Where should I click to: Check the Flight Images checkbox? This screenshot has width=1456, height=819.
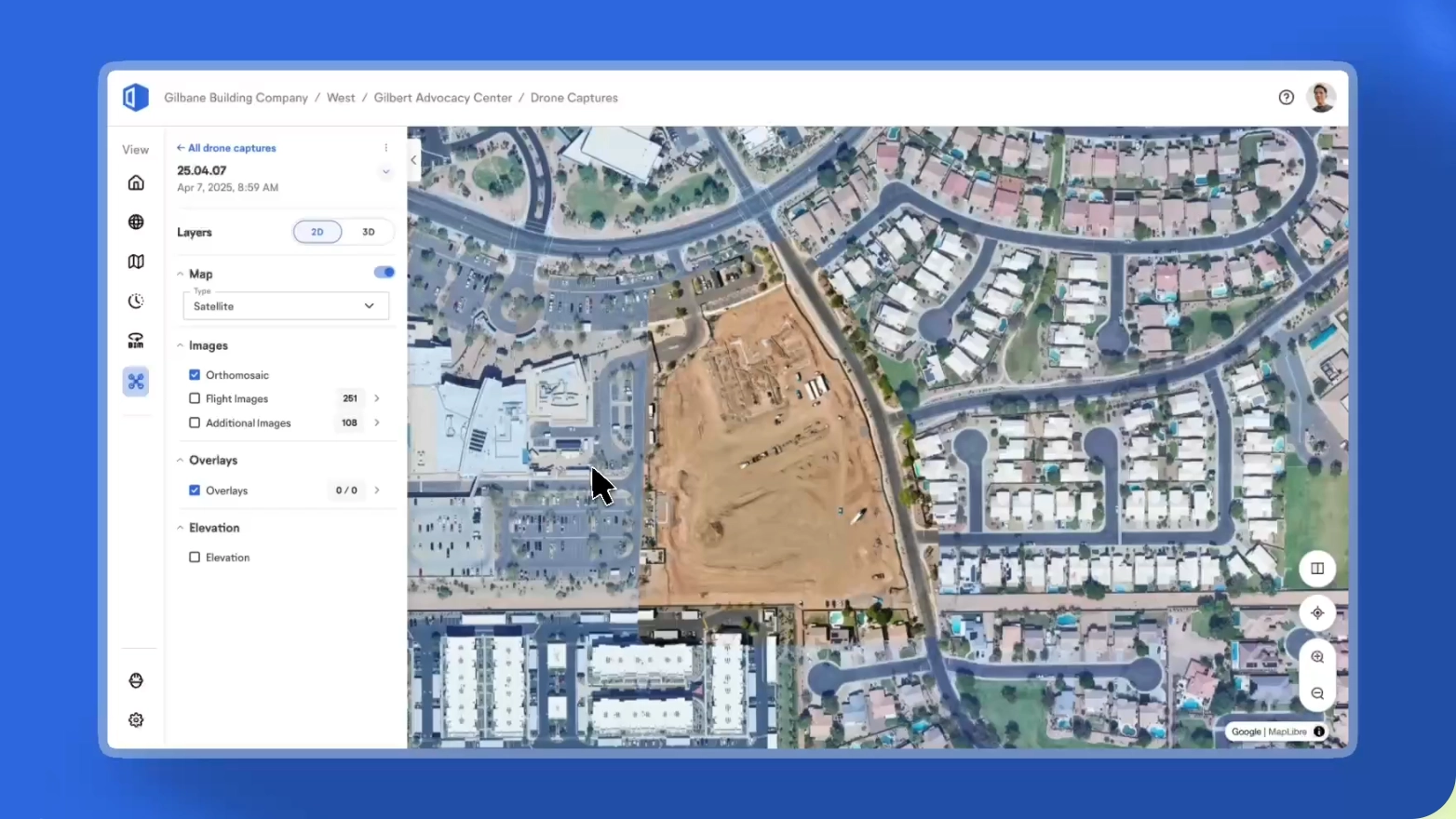[195, 398]
